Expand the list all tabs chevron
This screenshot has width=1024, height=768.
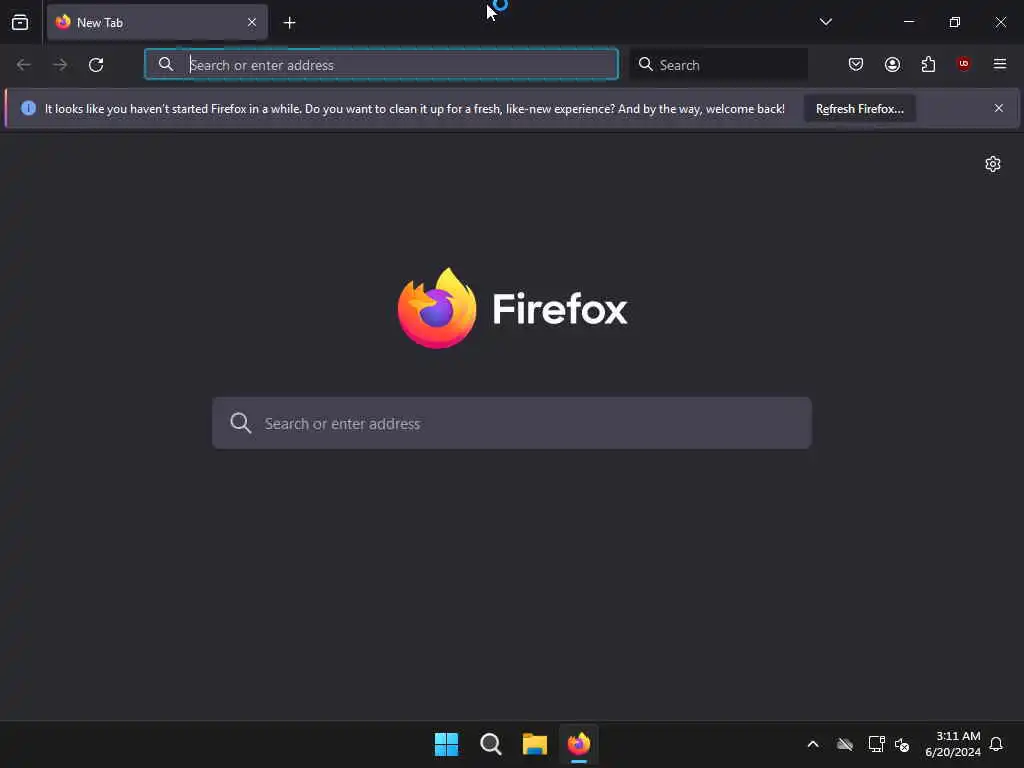coord(825,22)
